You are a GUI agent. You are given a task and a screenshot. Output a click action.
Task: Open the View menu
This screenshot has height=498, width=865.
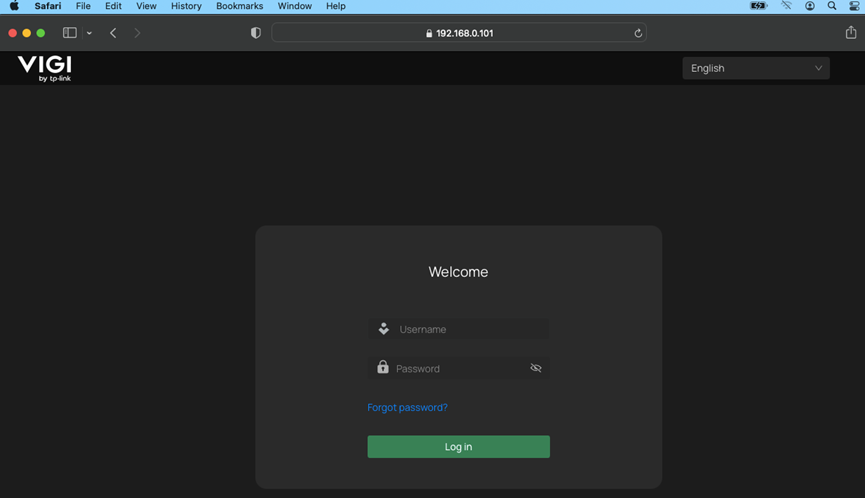tap(146, 6)
